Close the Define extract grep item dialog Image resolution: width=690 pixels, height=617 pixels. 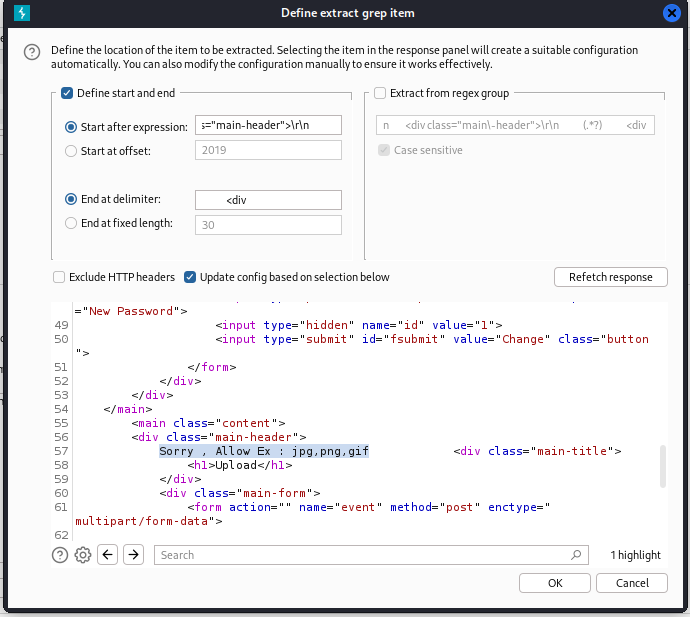(x=673, y=14)
